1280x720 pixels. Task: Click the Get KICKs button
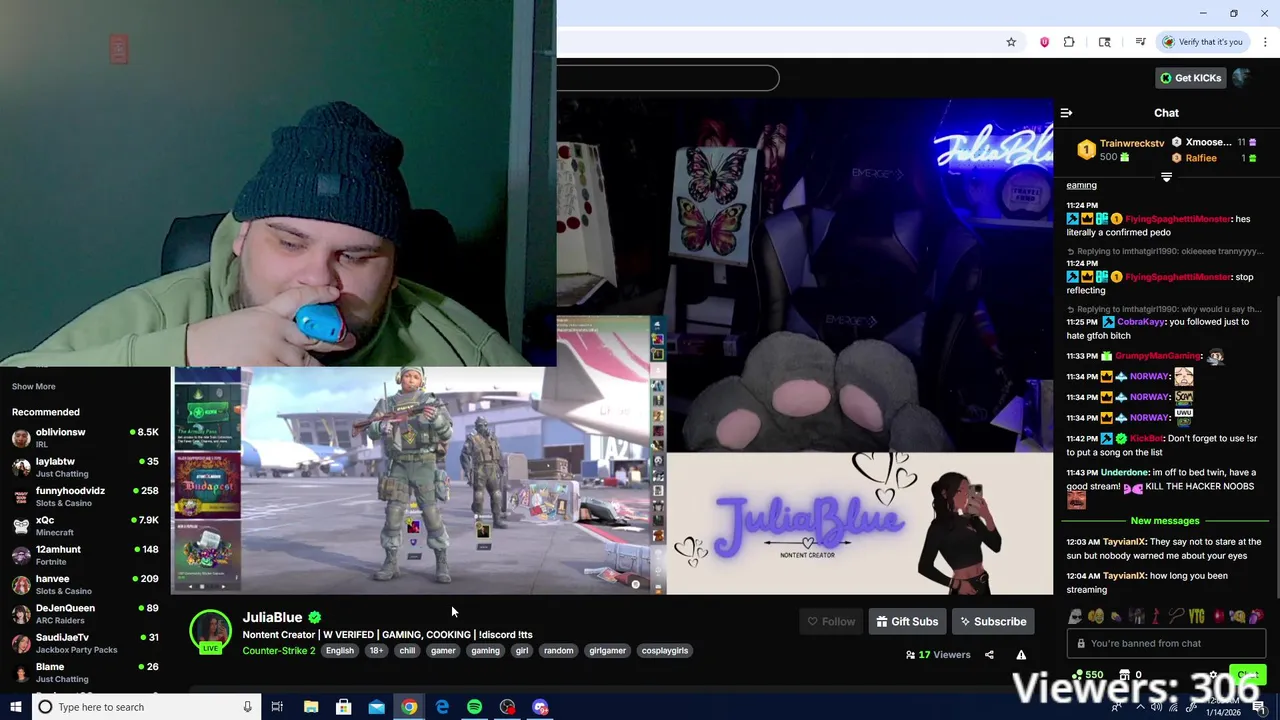click(1190, 78)
